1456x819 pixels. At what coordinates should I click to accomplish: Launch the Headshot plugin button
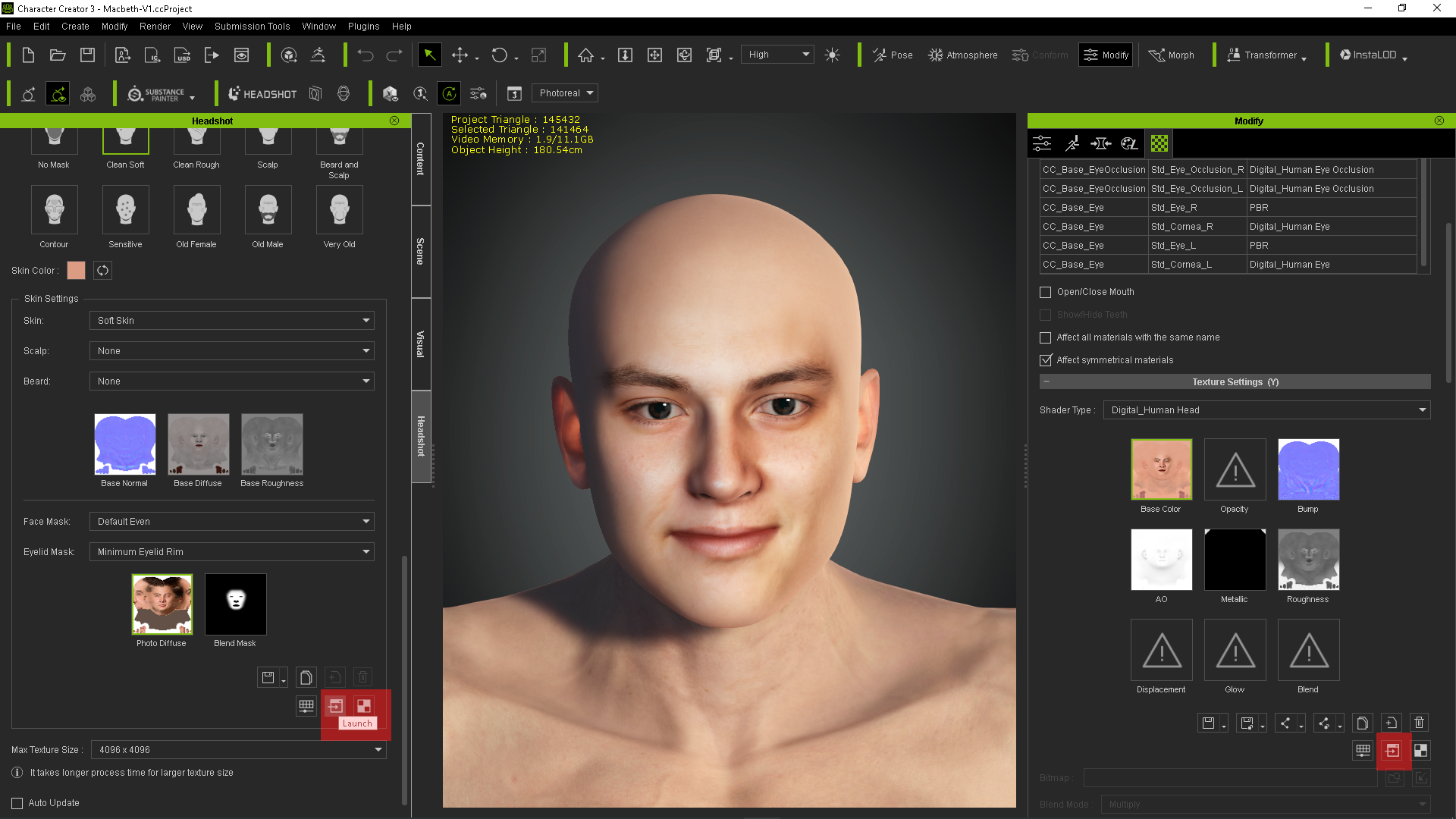(x=262, y=93)
